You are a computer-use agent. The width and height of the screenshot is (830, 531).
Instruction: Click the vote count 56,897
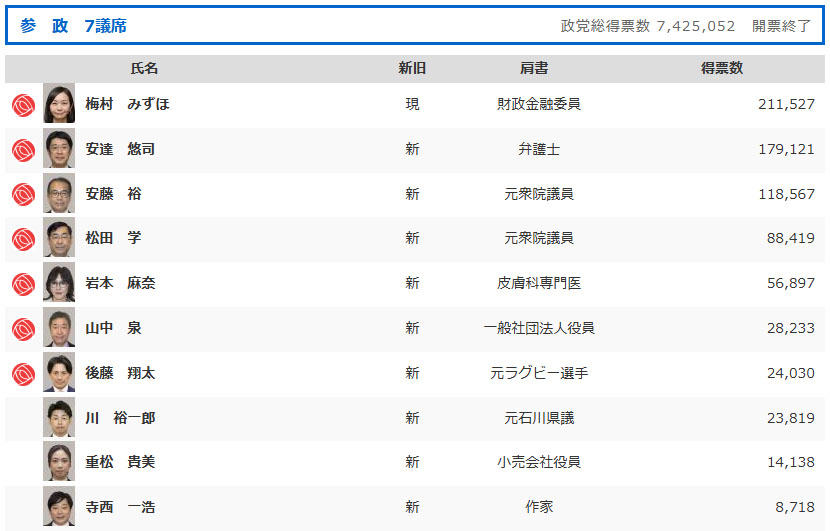[x=790, y=283]
